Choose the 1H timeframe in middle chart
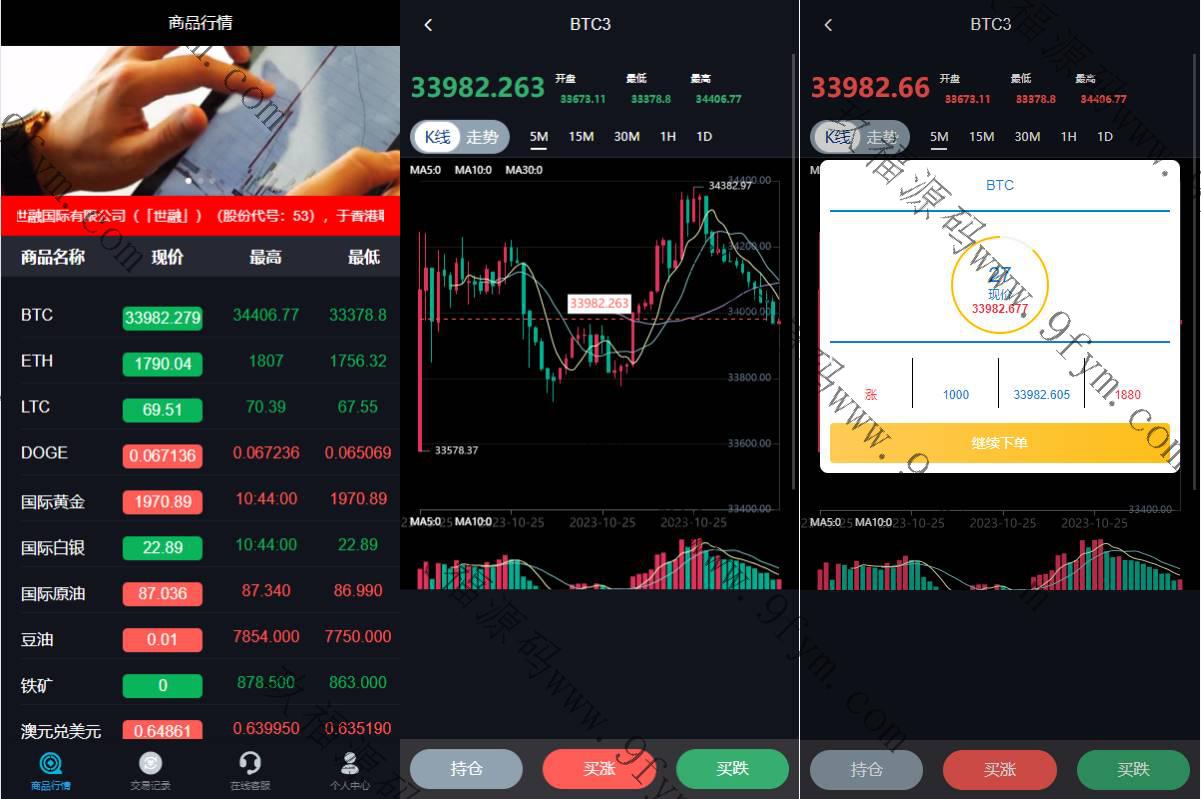Screen dimensions: 1201x799 [668, 137]
